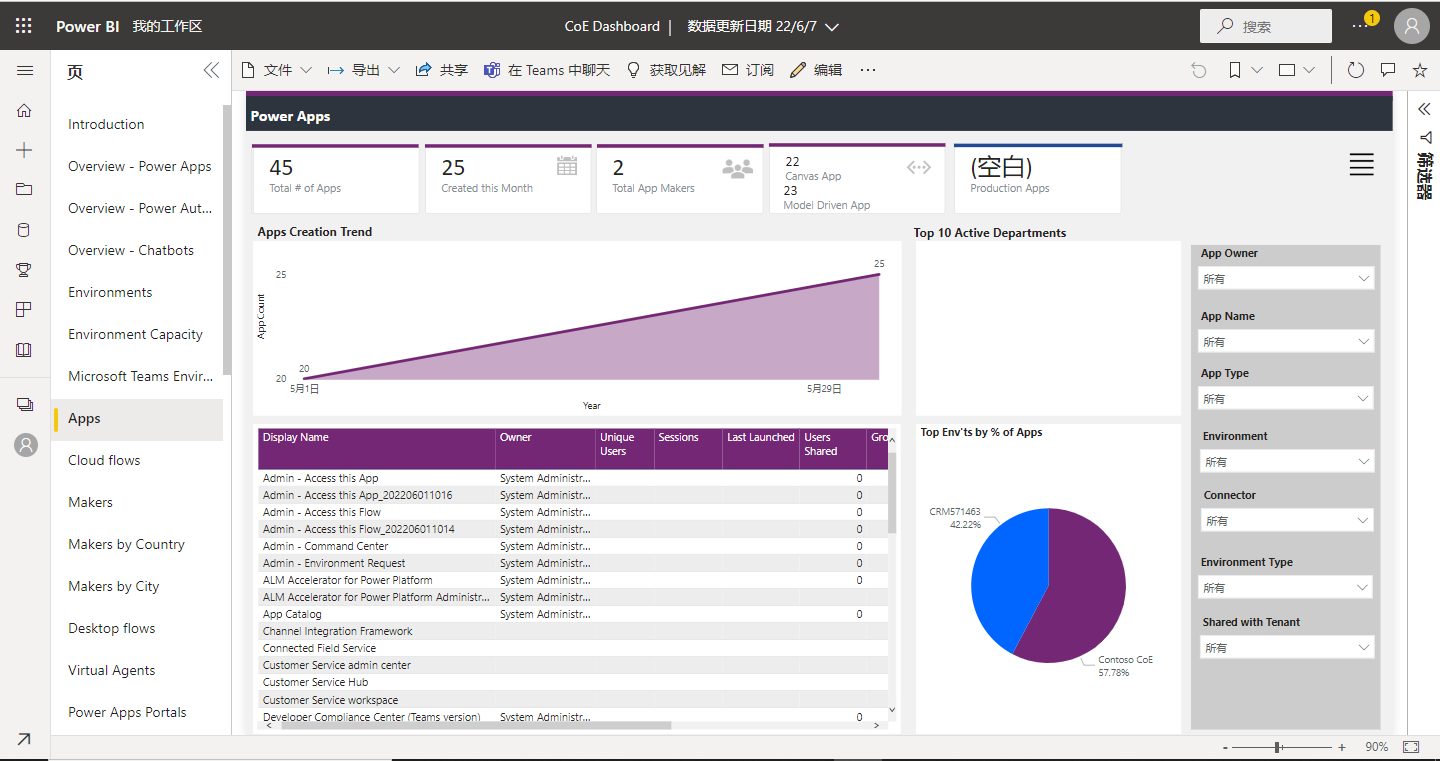Click the refresh visuals icon
The width and height of the screenshot is (1440, 761).
pyautogui.click(x=1356, y=70)
